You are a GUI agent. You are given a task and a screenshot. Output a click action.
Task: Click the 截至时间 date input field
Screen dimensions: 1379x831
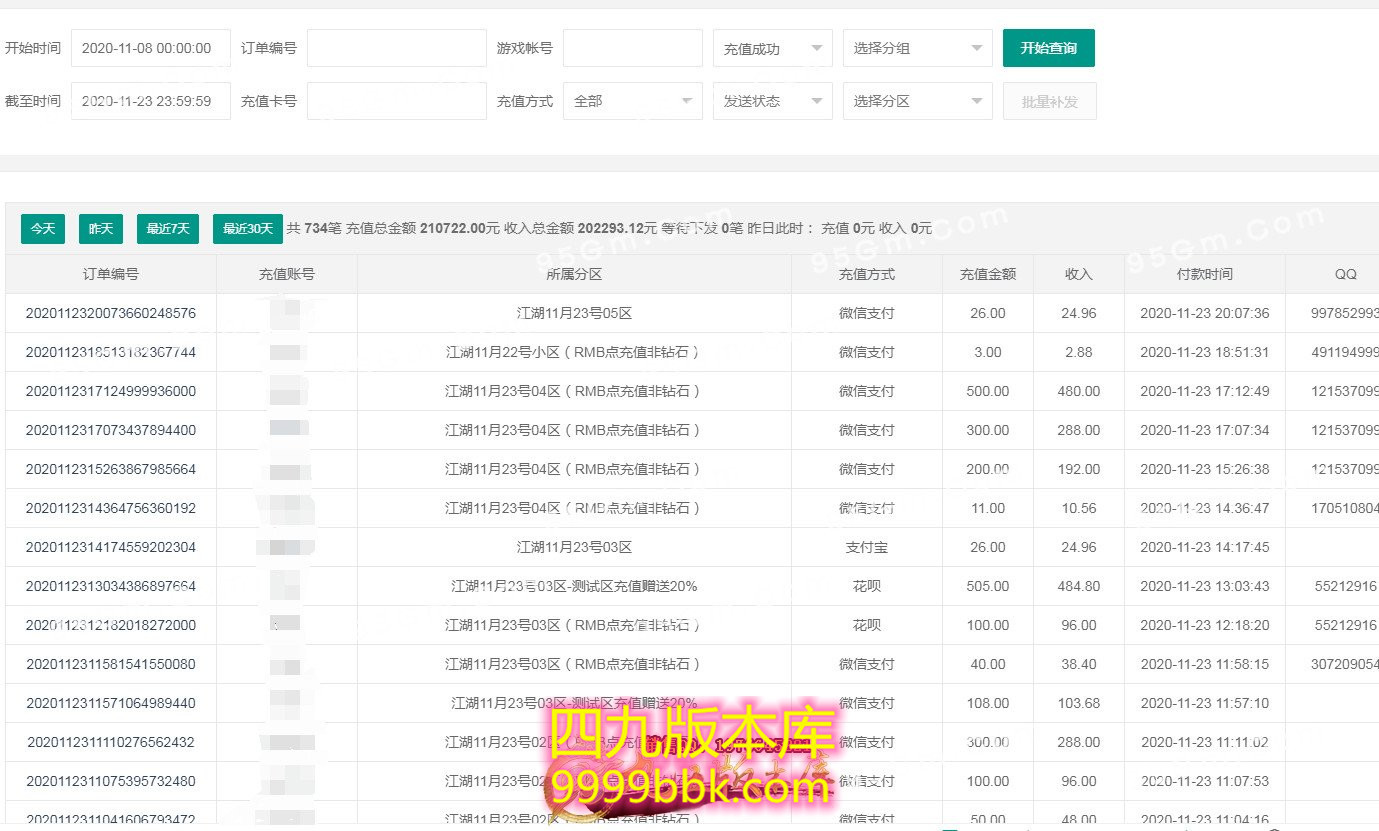pyautogui.click(x=150, y=101)
